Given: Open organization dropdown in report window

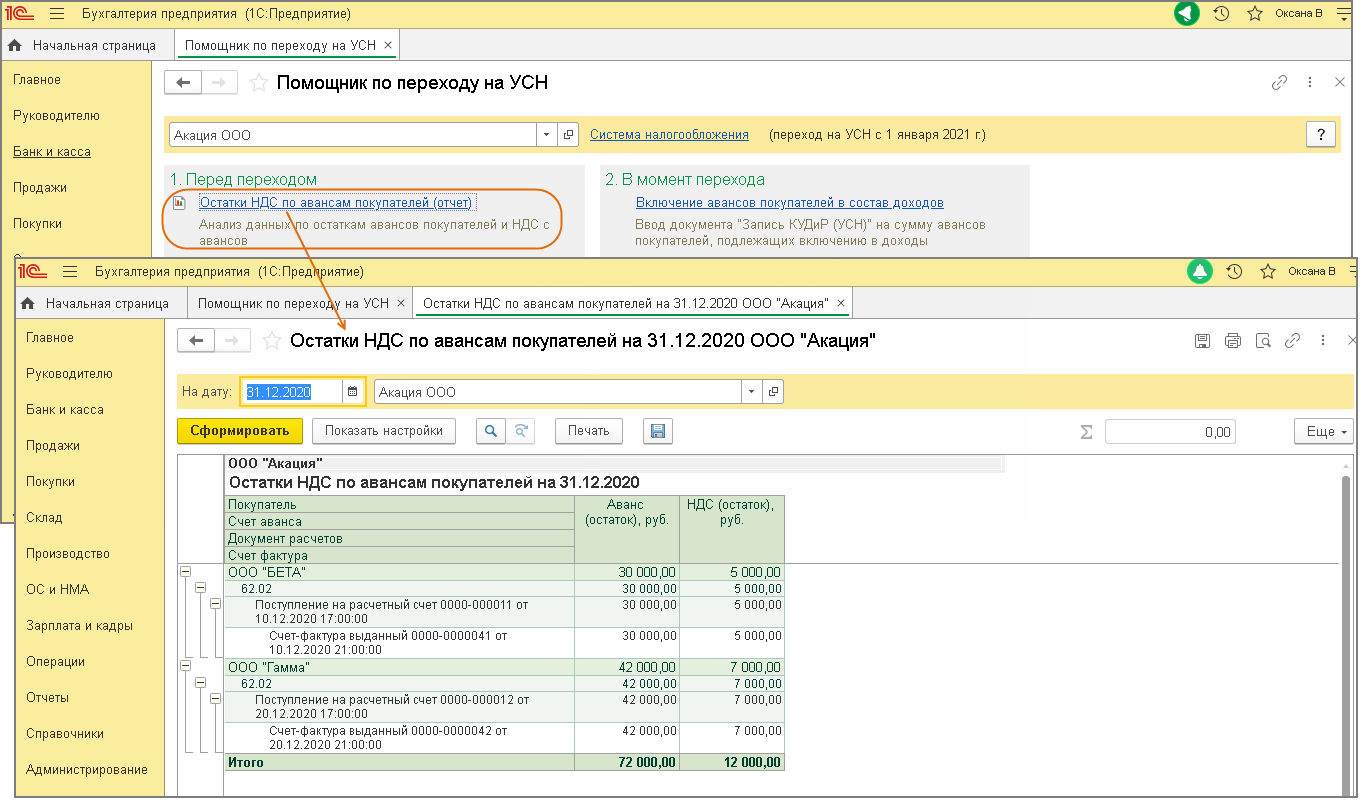Looking at the screenshot, I should 752,392.
